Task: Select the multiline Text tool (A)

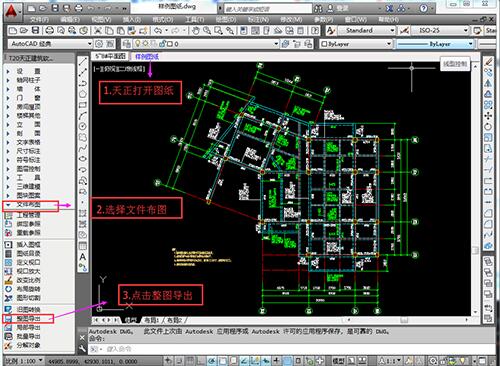Action: click(x=83, y=257)
